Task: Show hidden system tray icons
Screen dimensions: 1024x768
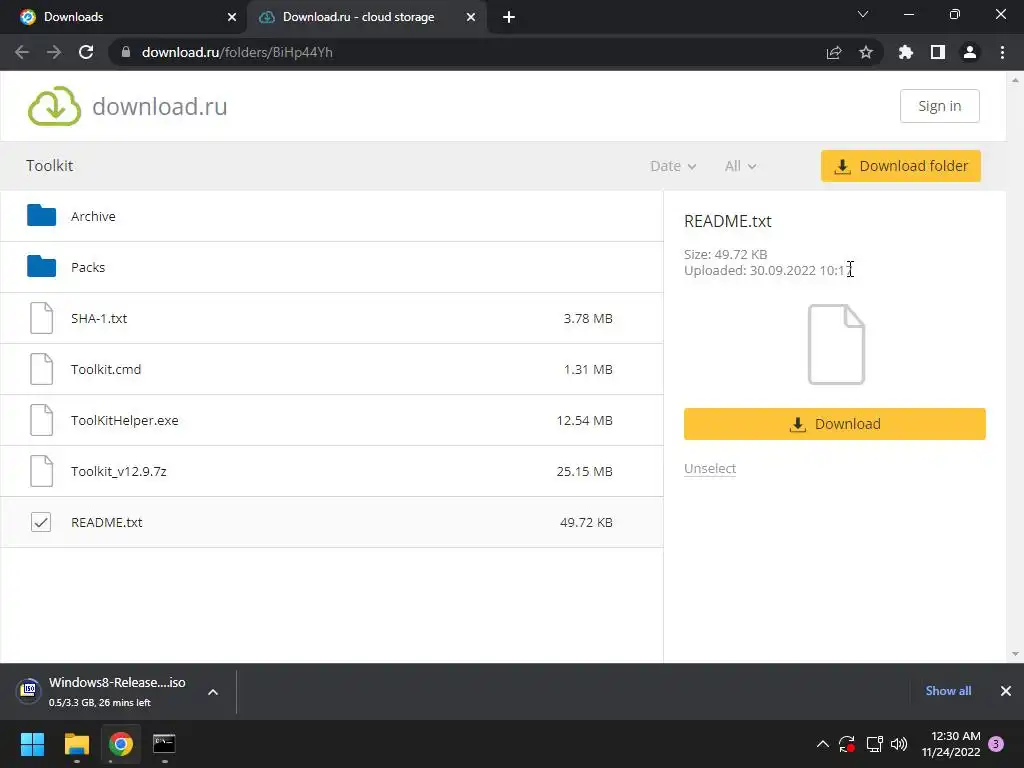Action: (823, 744)
